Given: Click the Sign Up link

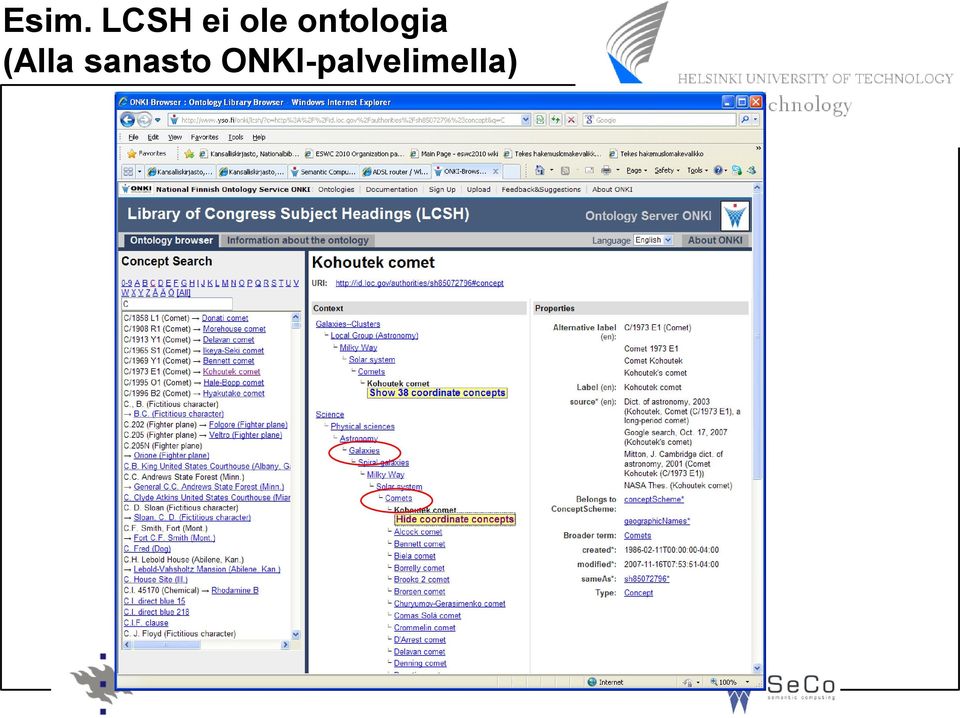Looking at the screenshot, I should point(442,189).
